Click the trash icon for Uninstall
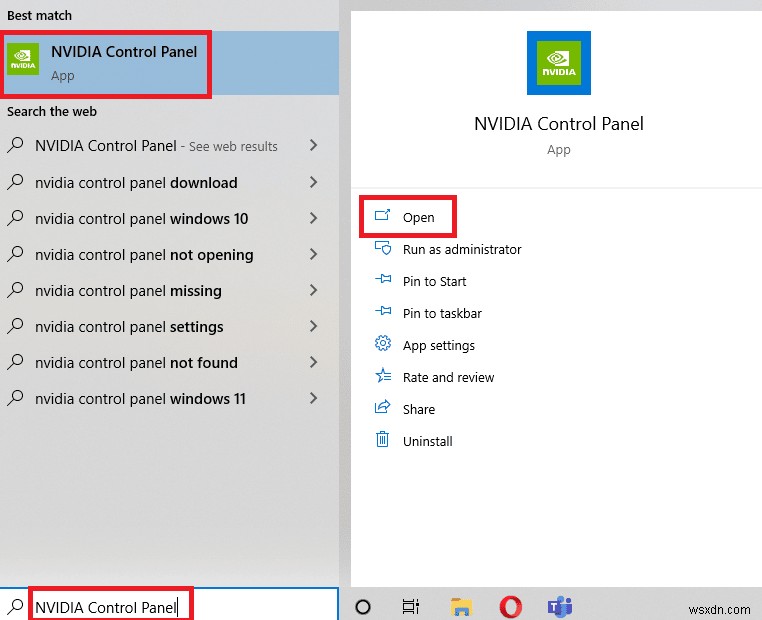 coord(382,439)
